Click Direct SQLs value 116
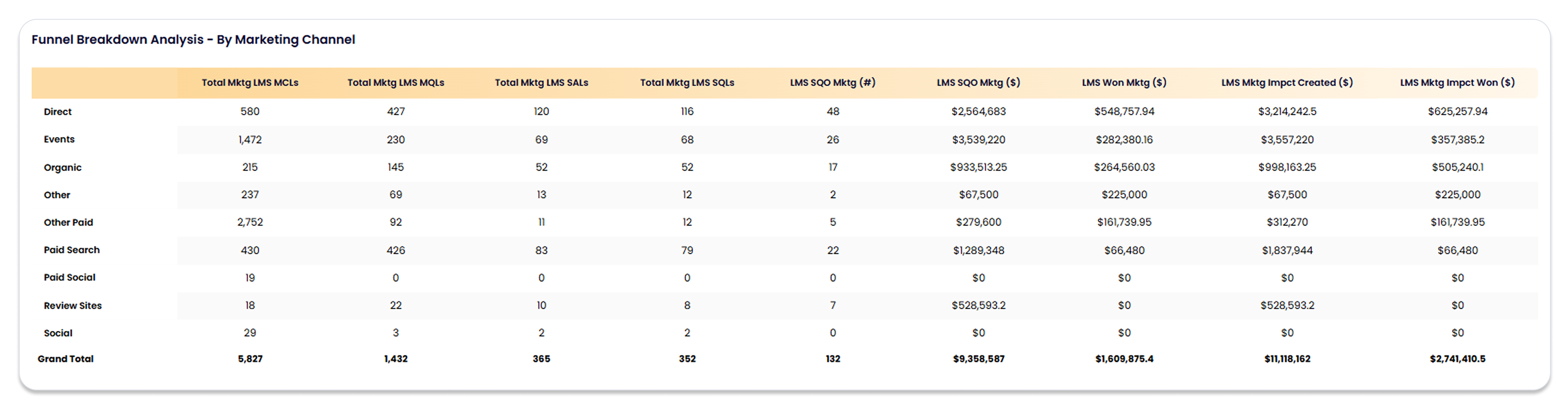The width and height of the screenshot is (1568, 411). (x=687, y=112)
